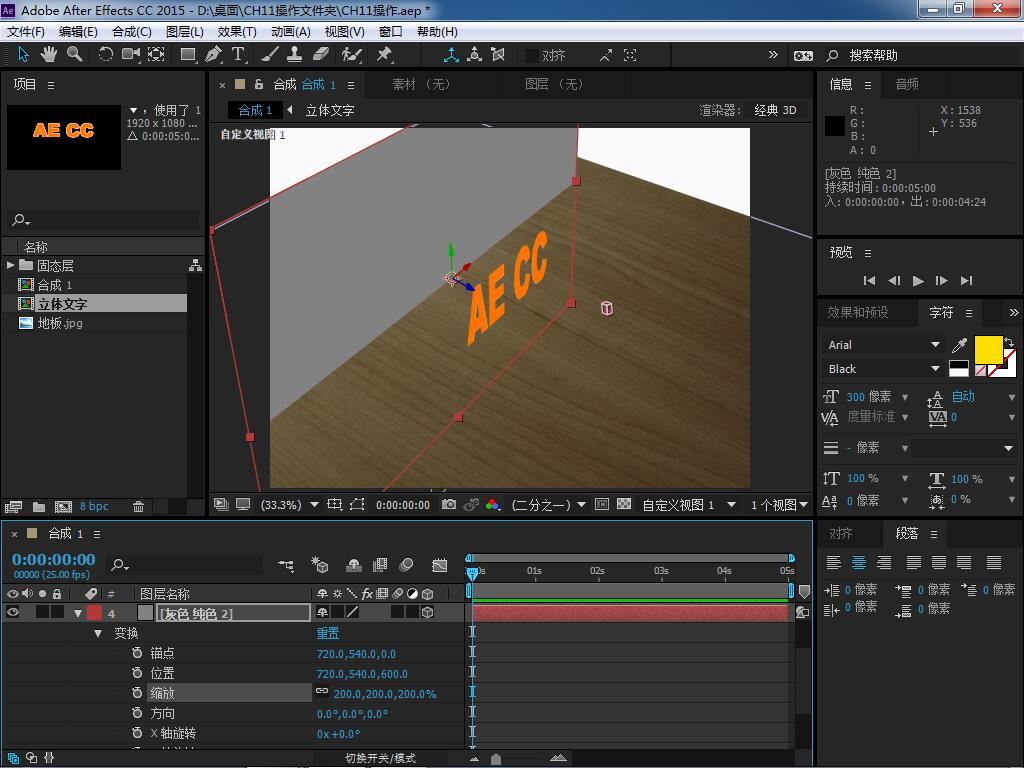
Task: Open the composition mini-flowchart in timeline
Action: 285,565
